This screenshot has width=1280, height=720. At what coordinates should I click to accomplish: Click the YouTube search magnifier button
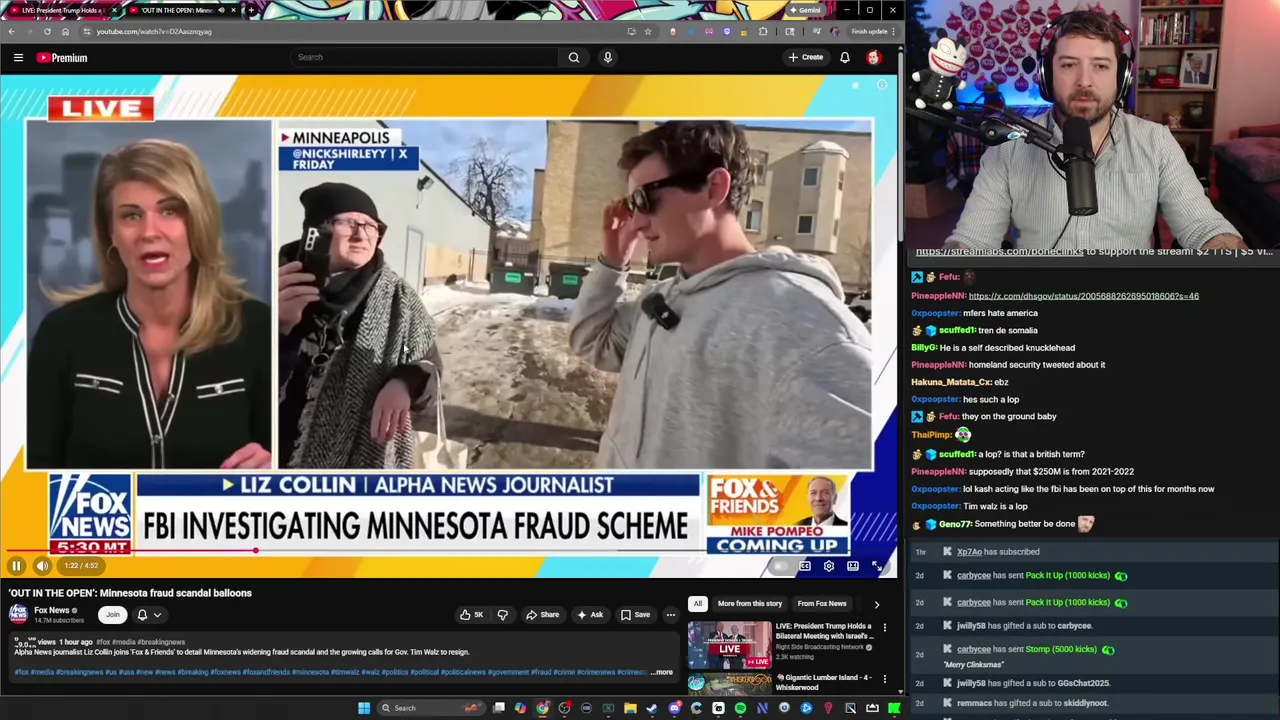[x=574, y=57]
